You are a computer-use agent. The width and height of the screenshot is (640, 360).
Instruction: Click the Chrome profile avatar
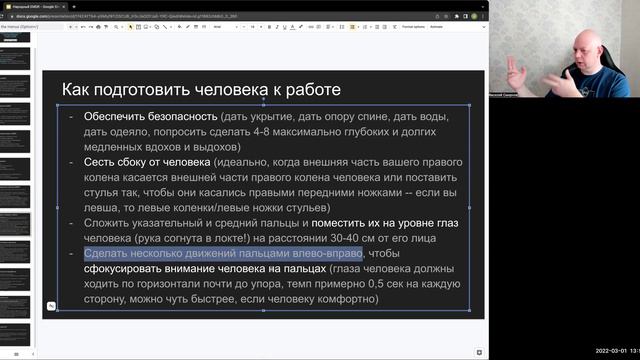[474, 16]
